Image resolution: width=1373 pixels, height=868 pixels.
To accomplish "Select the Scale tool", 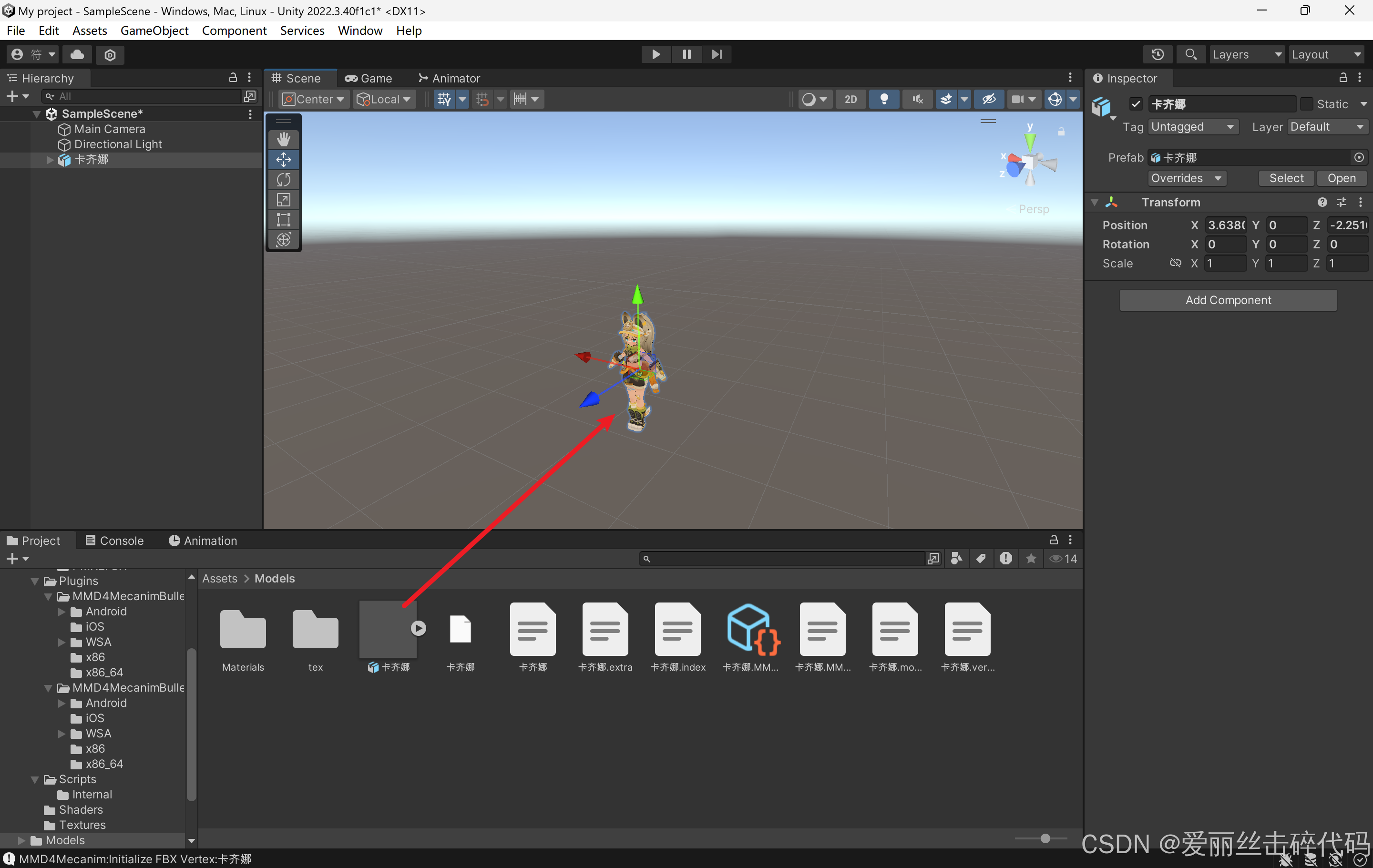I will coord(283,199).
